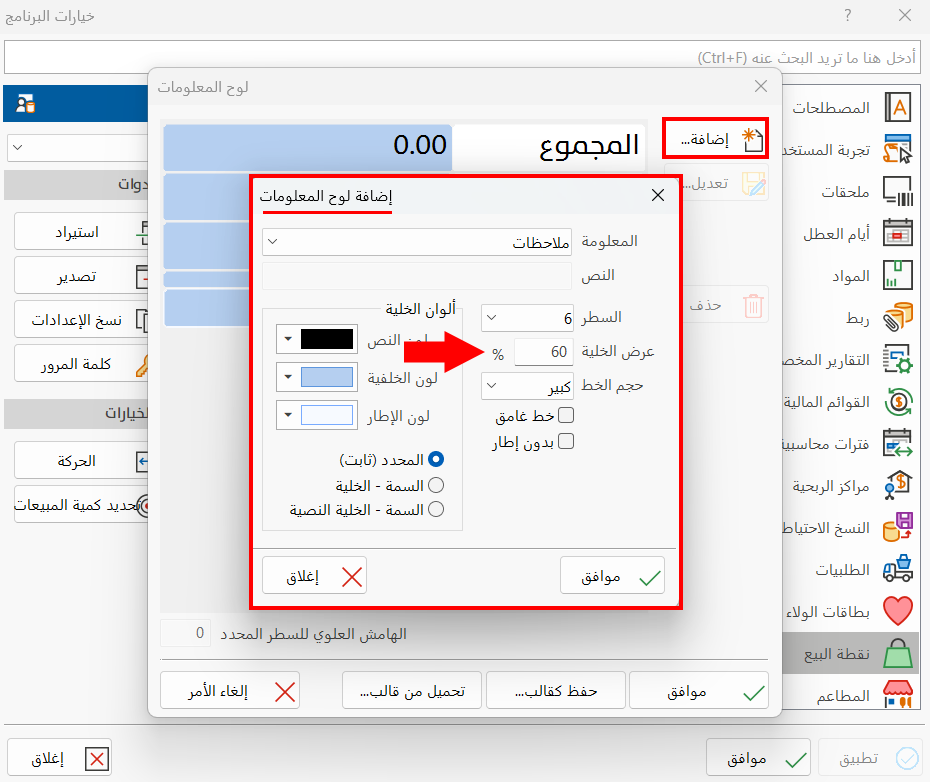Click the تحميل من قالب button
Screen dimensions: 930x782
click(411, 690)
